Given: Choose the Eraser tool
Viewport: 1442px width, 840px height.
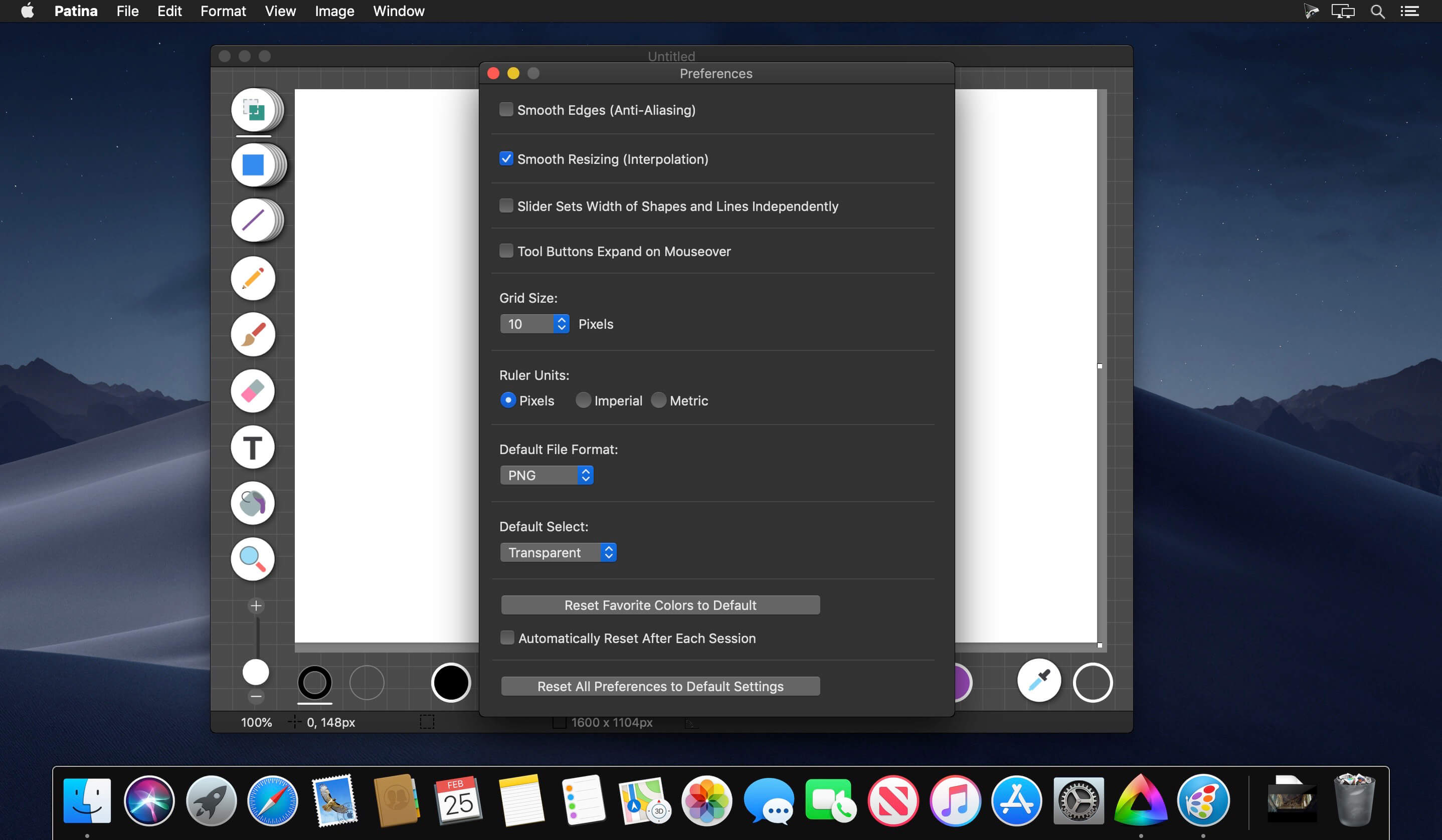Looking at the screenshot, I should (252, 391).
